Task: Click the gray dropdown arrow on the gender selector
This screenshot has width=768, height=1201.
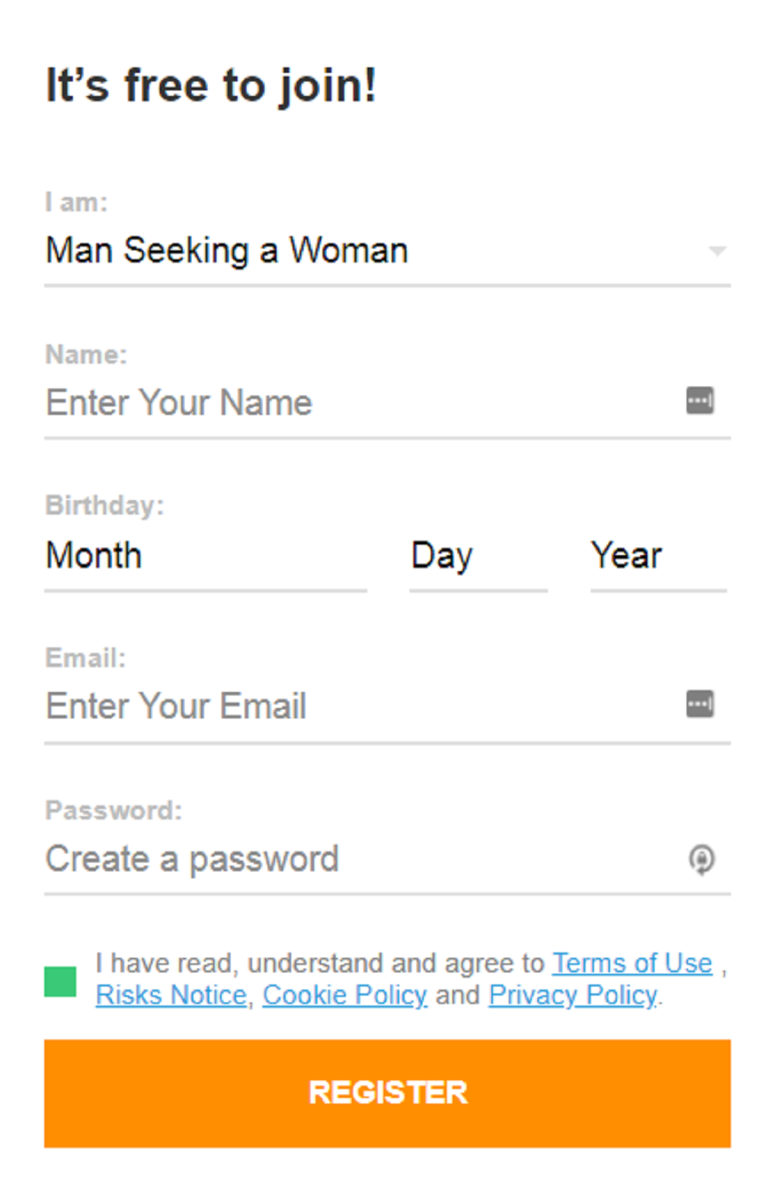Action: point(716,252)
